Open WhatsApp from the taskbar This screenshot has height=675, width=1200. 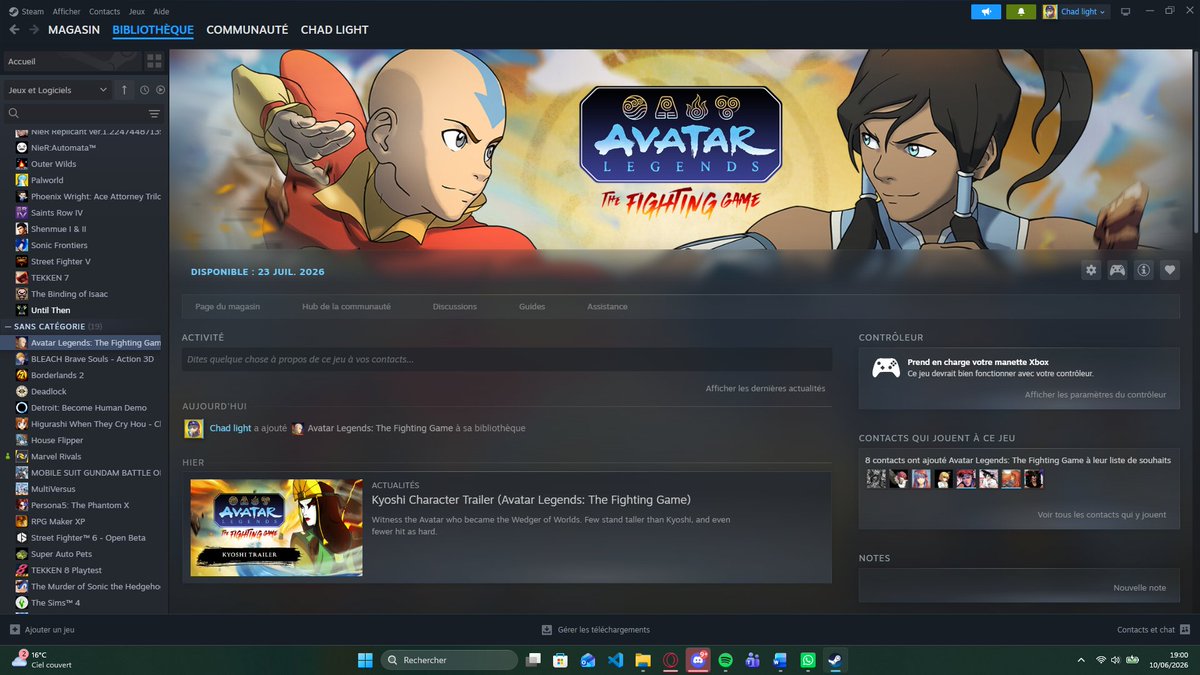click(806, 660)
